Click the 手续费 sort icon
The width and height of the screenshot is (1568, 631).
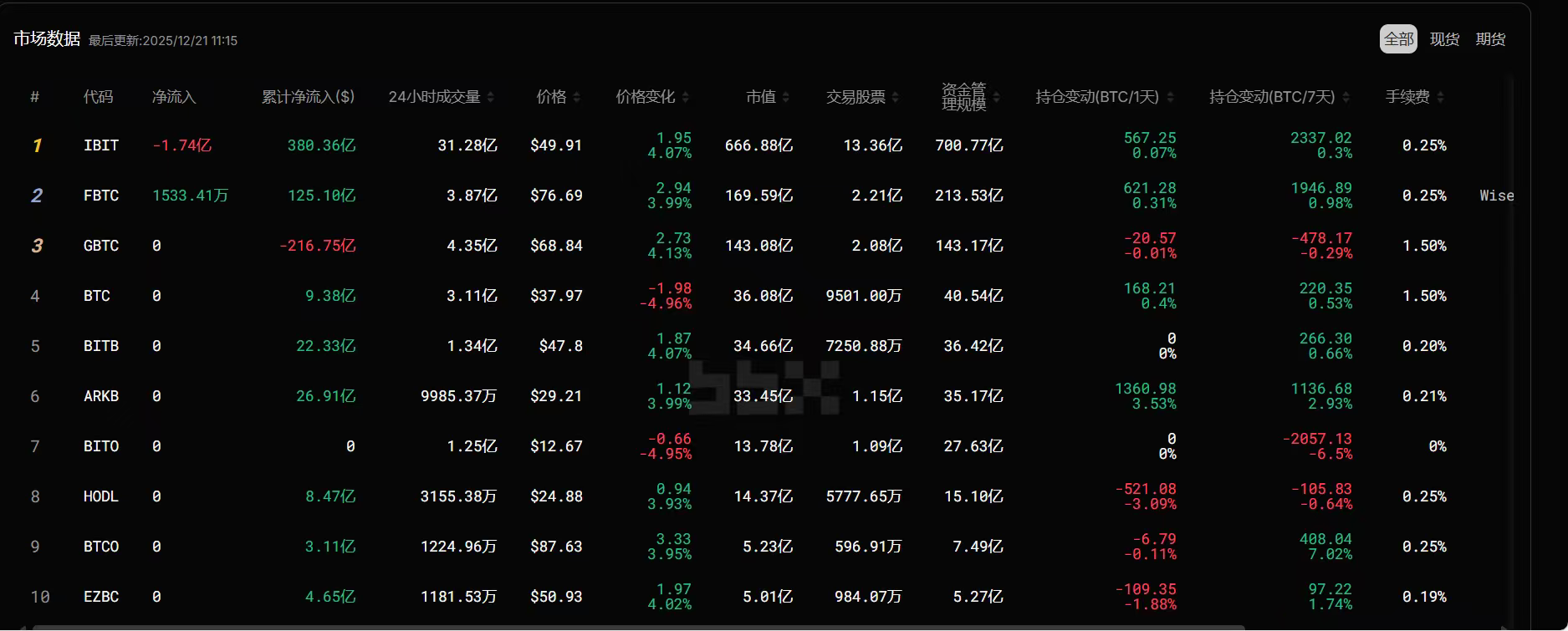coord(1440,98)
